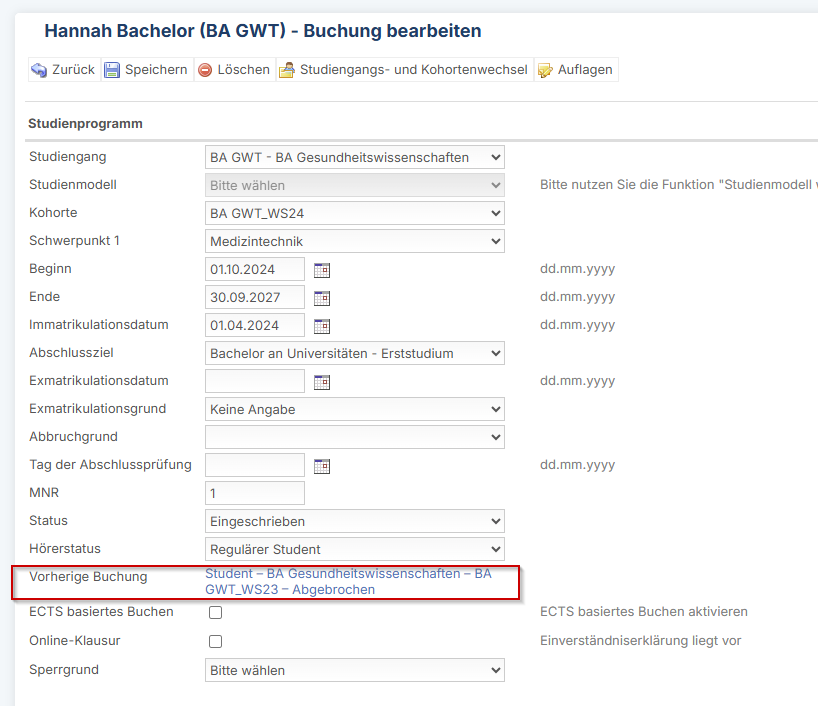Click inside the MNR input field
The image size is (818, 706).
point(254,492)
